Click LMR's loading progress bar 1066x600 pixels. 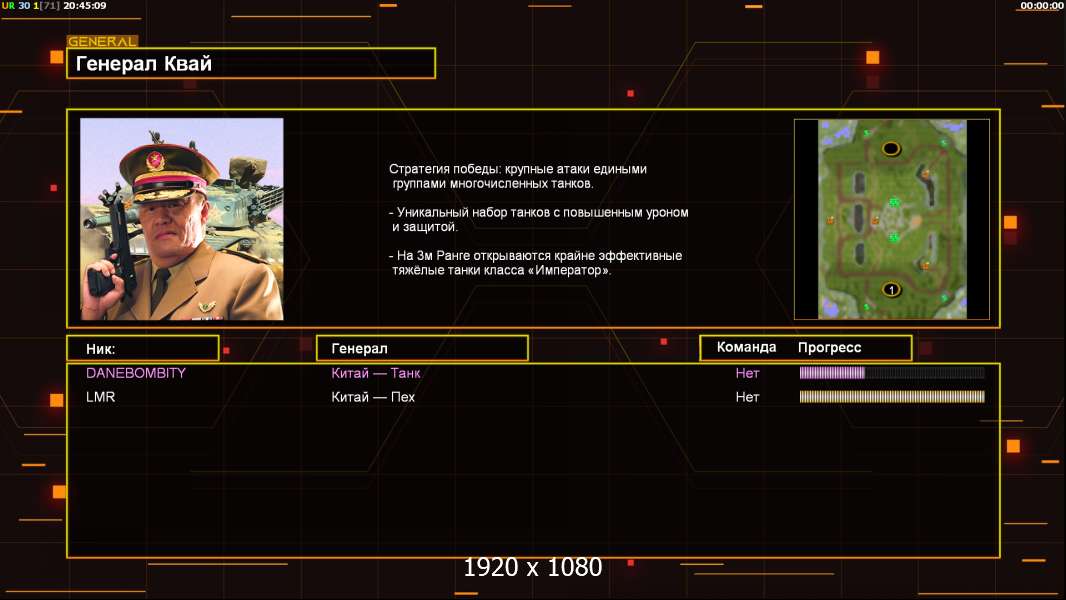(892, 396)
